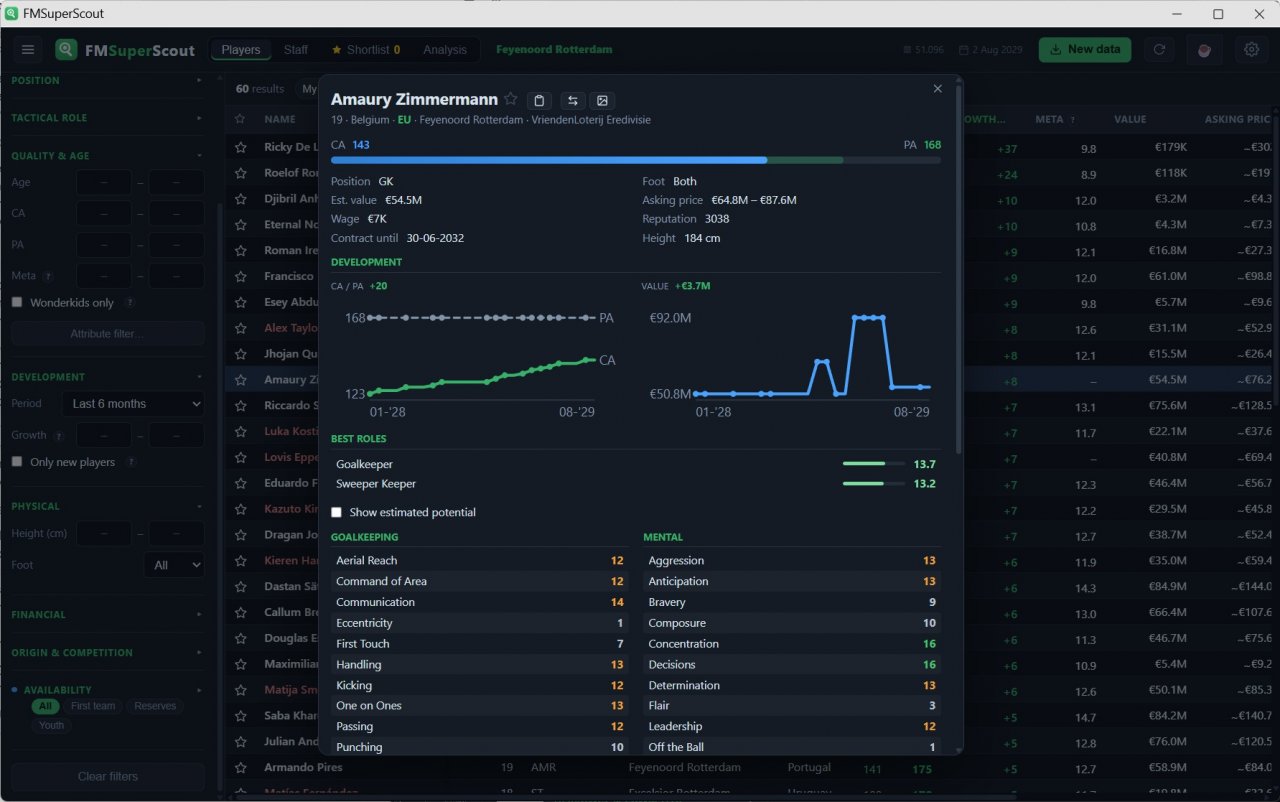Star the Esey Abdu row
This screenshot has width=1280, height=802.
coord(240,302)
